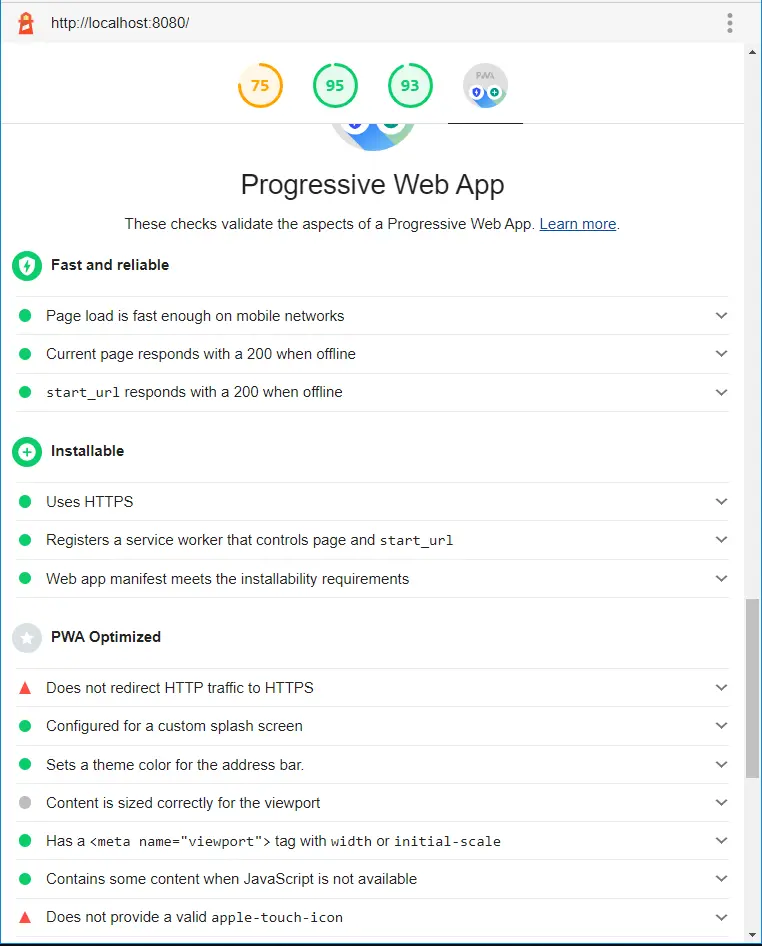762x946 pixels.
Task: Select the score 93 gauge
Action: pos(410,86)
